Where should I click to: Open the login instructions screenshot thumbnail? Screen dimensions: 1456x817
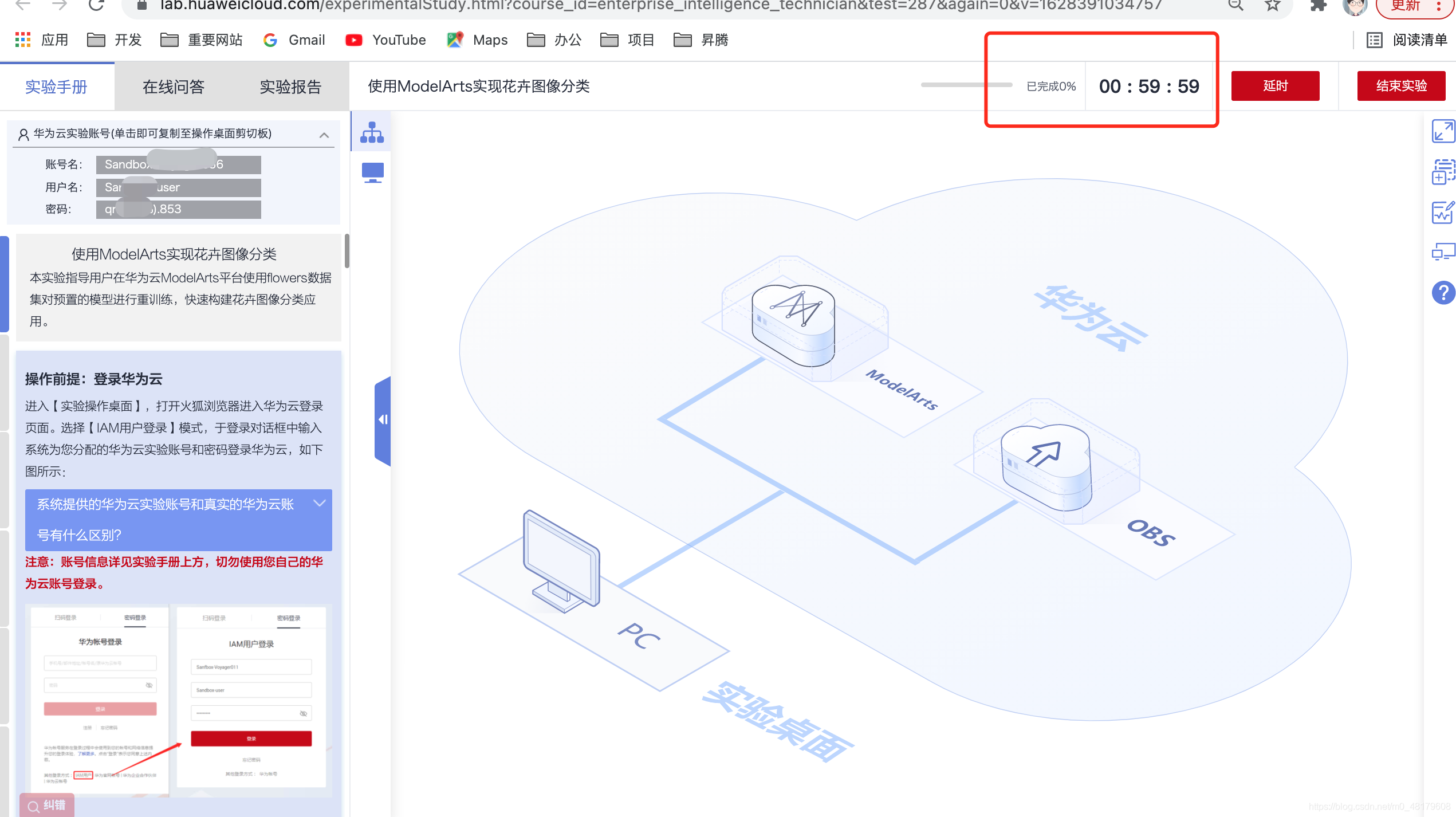tap(179, 700)
